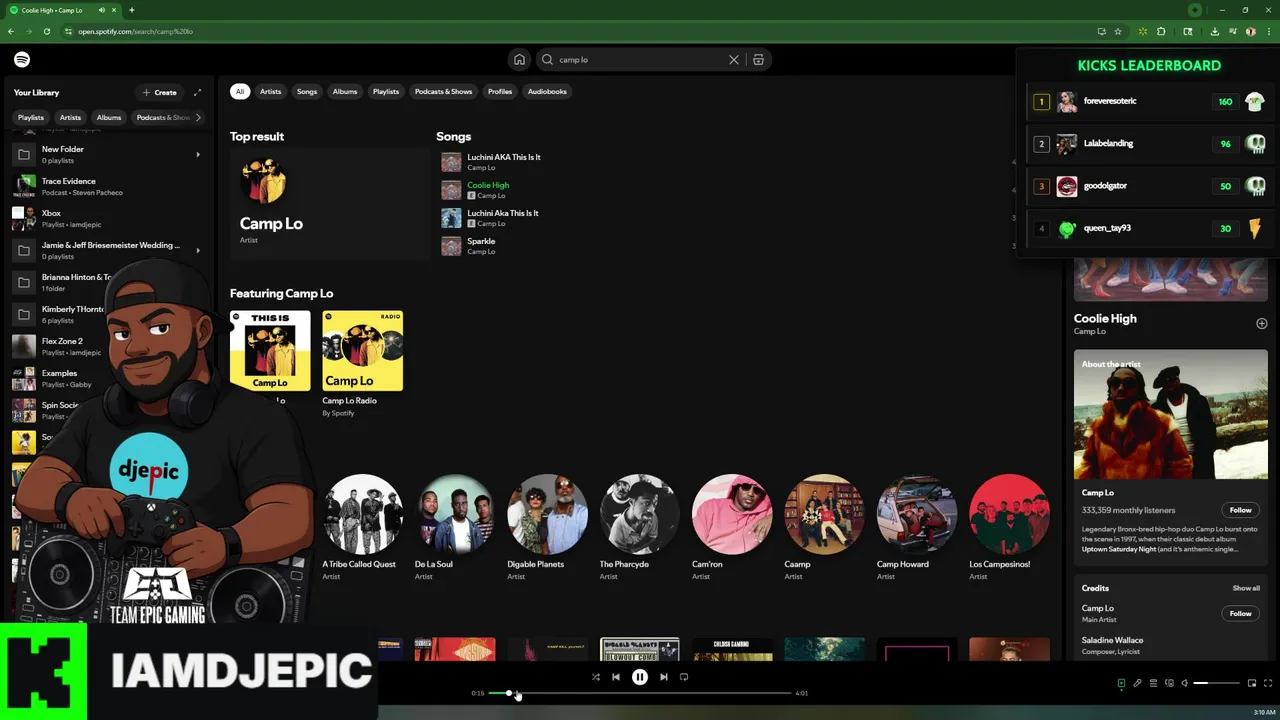Open the Xbox playlist
The image size is (1280, 720).
(108, 218)
